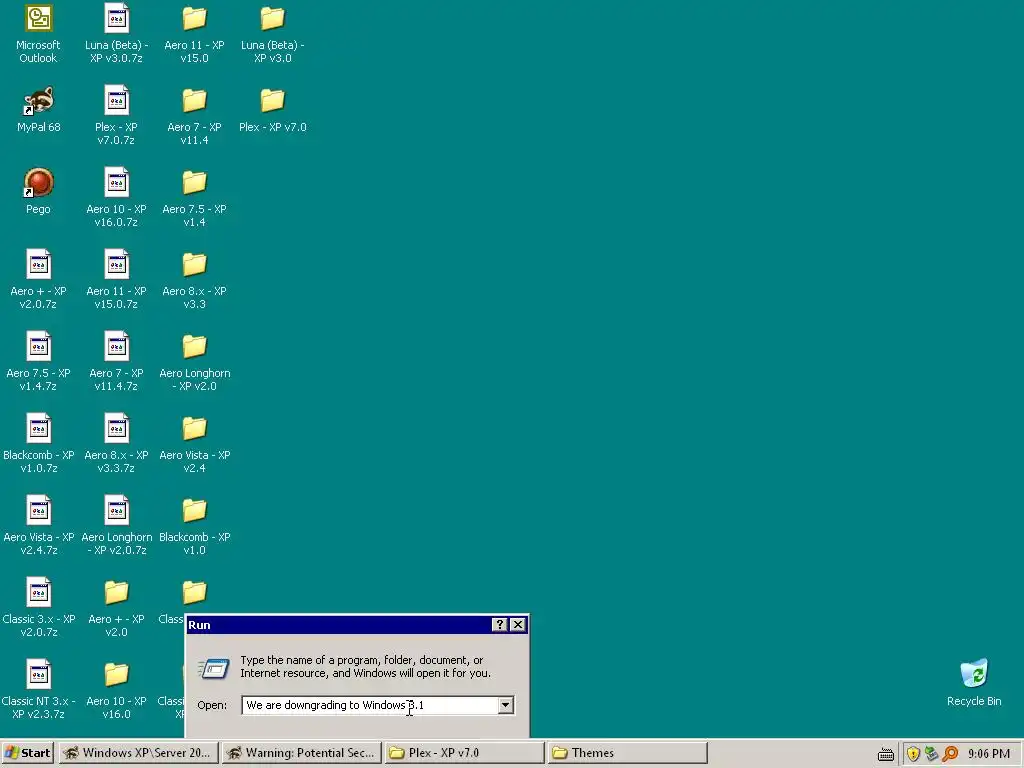
Task: Click the keyboard icon beside the tray
Action: [x=886, y=754]
